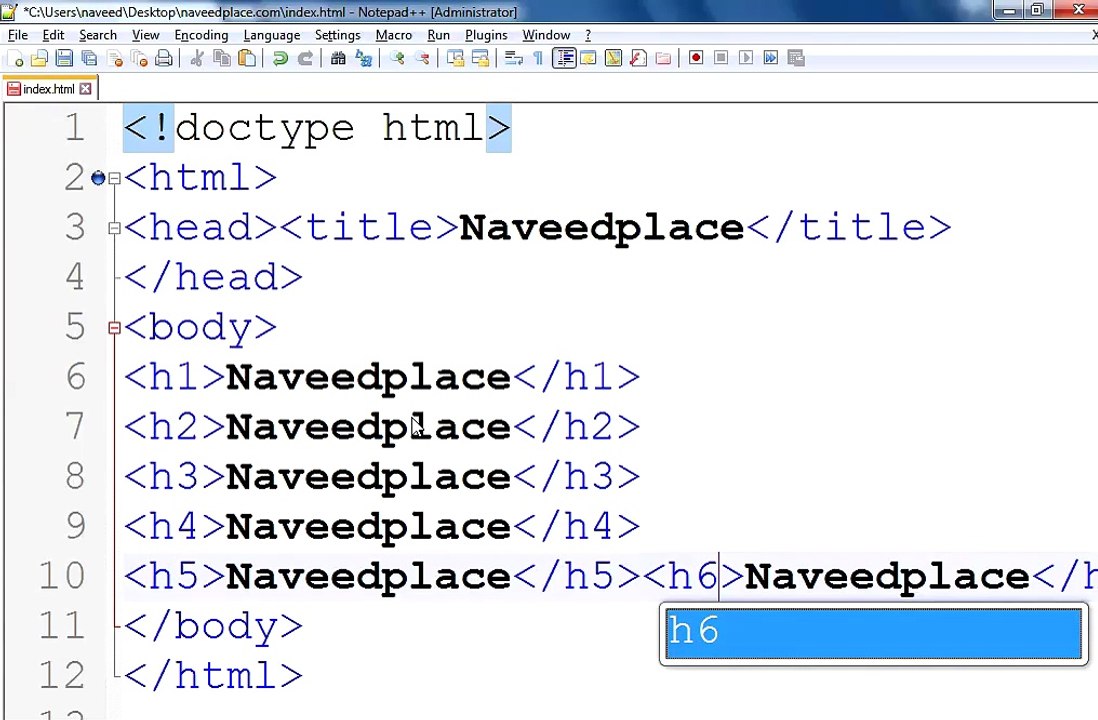Open the Settings menu
The height and width of the screenshot is (720, 1098).
click(x=338, y=35)
